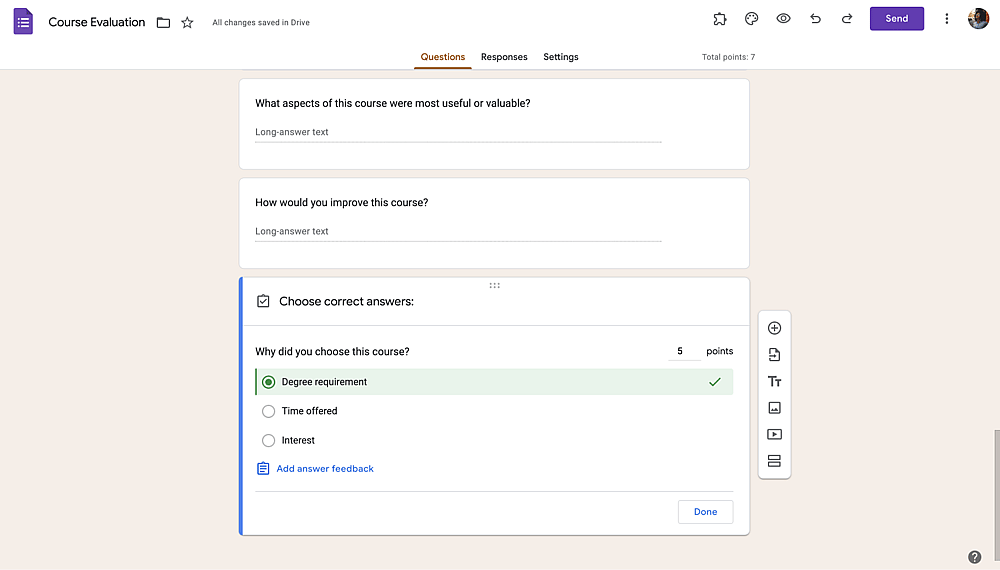Click the drag handle dots on card
Viewport: 1000px width, 570px height.
(x=494, y=286)
